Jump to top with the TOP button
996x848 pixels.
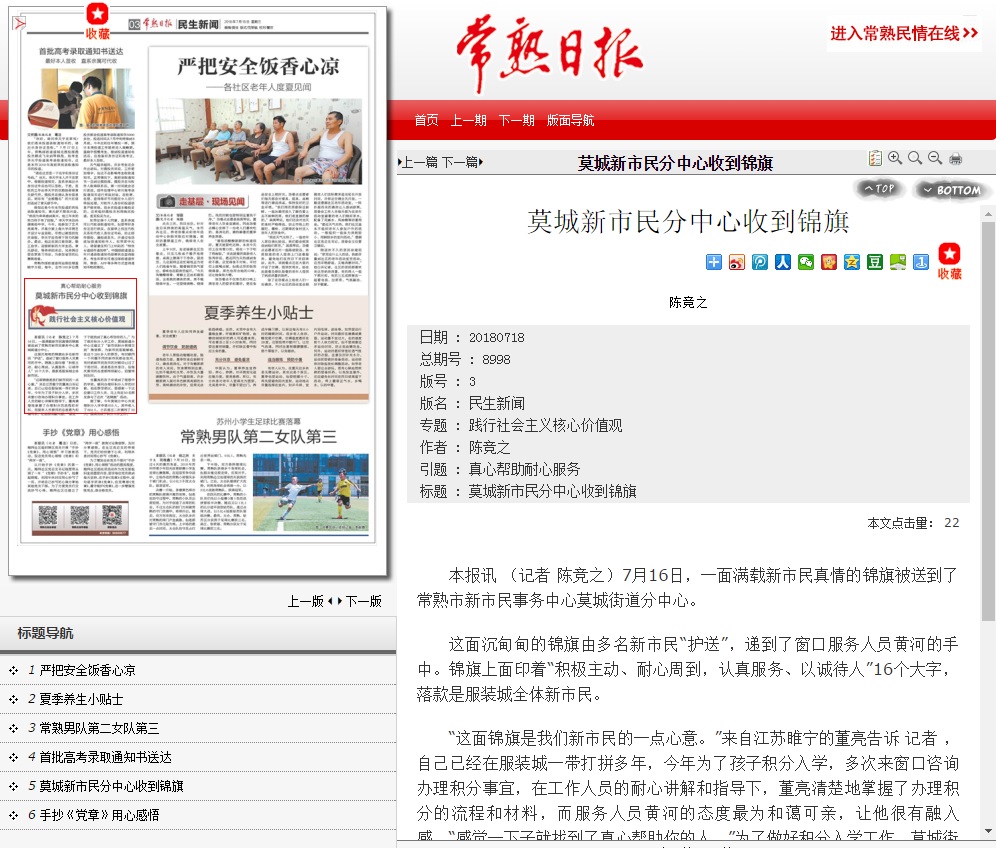pos(879,189)
